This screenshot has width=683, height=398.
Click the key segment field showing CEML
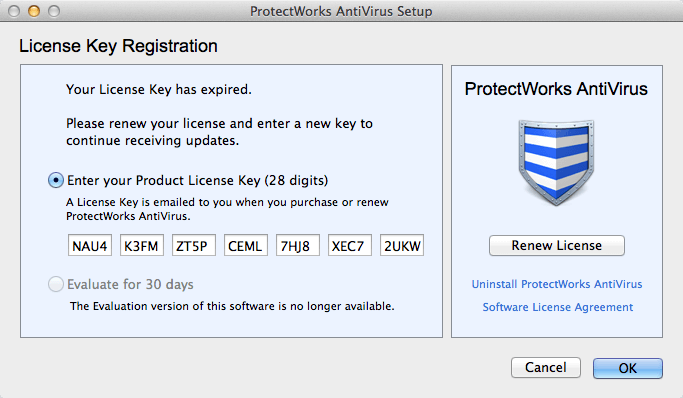coord(246,246)
